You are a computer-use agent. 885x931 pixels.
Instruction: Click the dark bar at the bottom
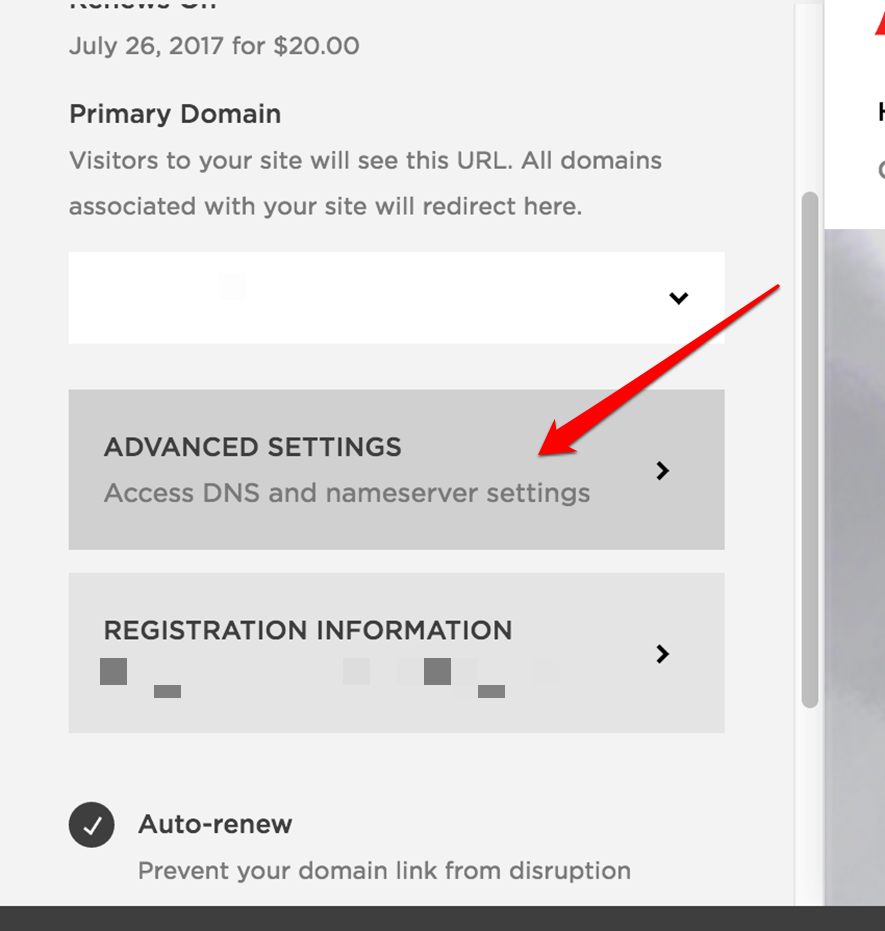(x=442, y=919)
